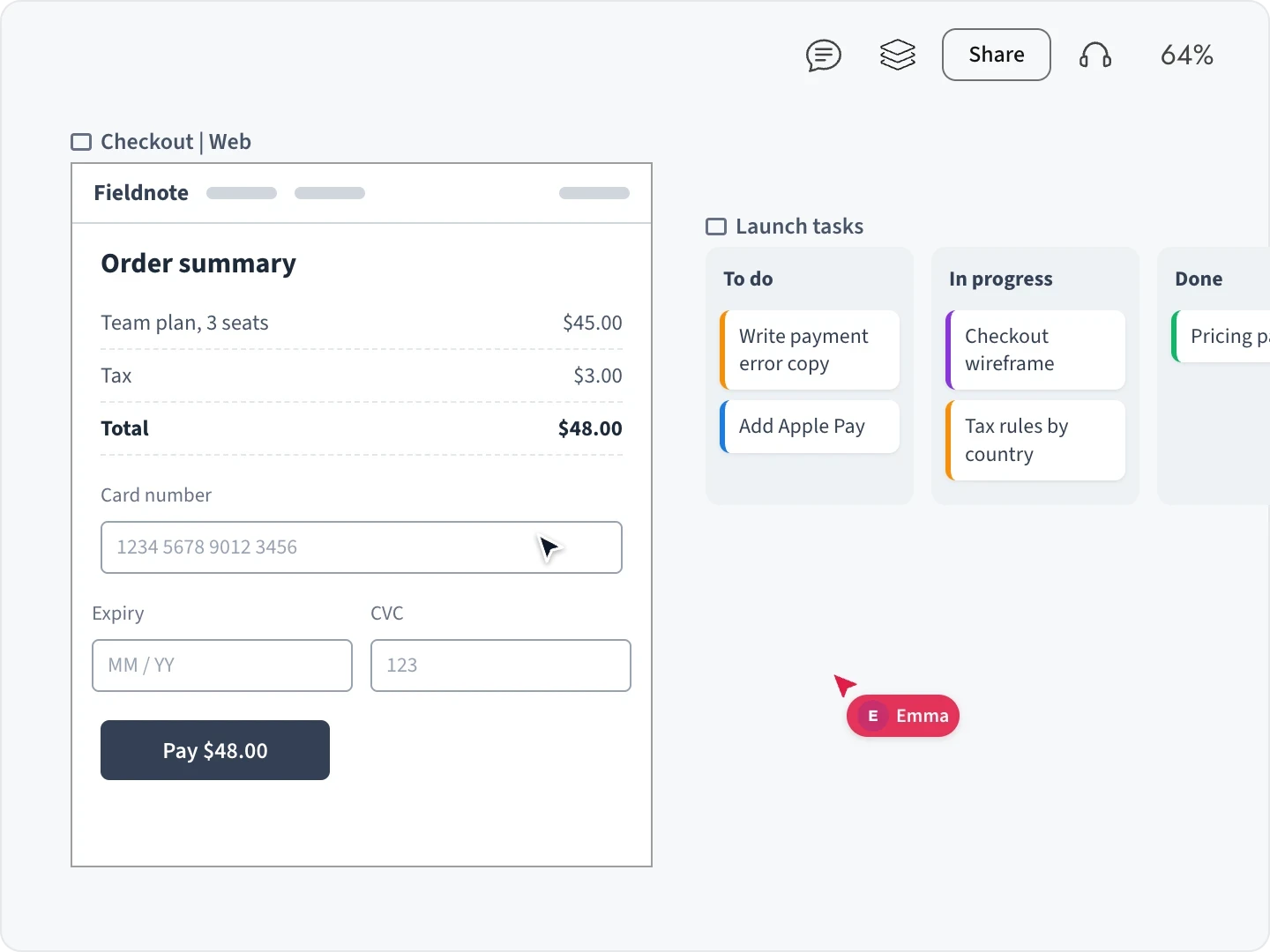Open the comments chat bubble icon
The width and height of the screenshot is (1270, 952).
pos(824,56)
